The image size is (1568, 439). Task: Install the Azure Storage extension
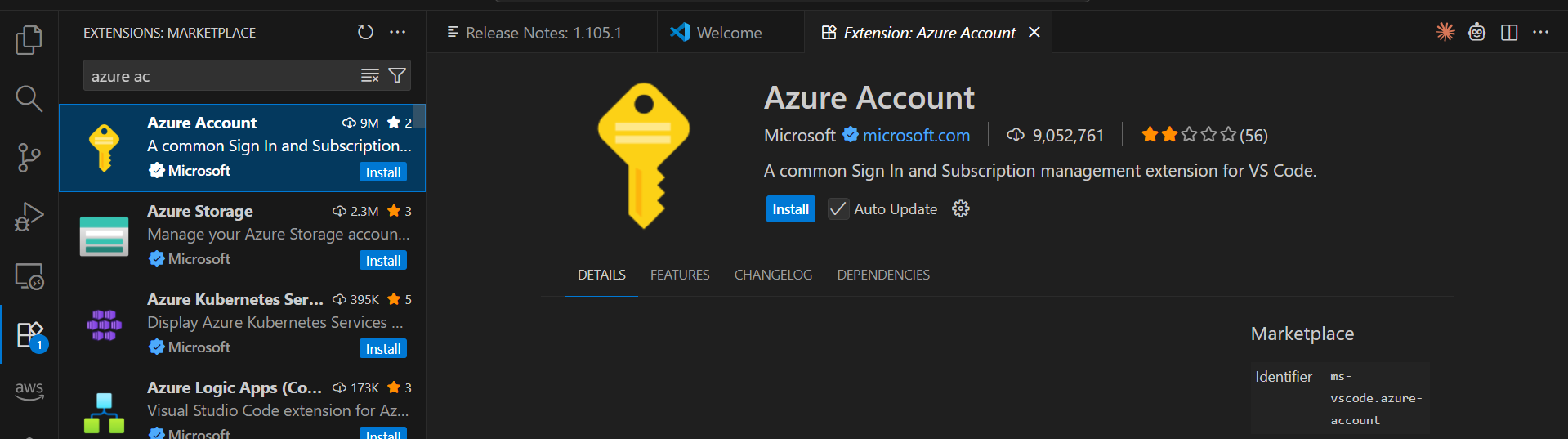click(x=382, y=261)
